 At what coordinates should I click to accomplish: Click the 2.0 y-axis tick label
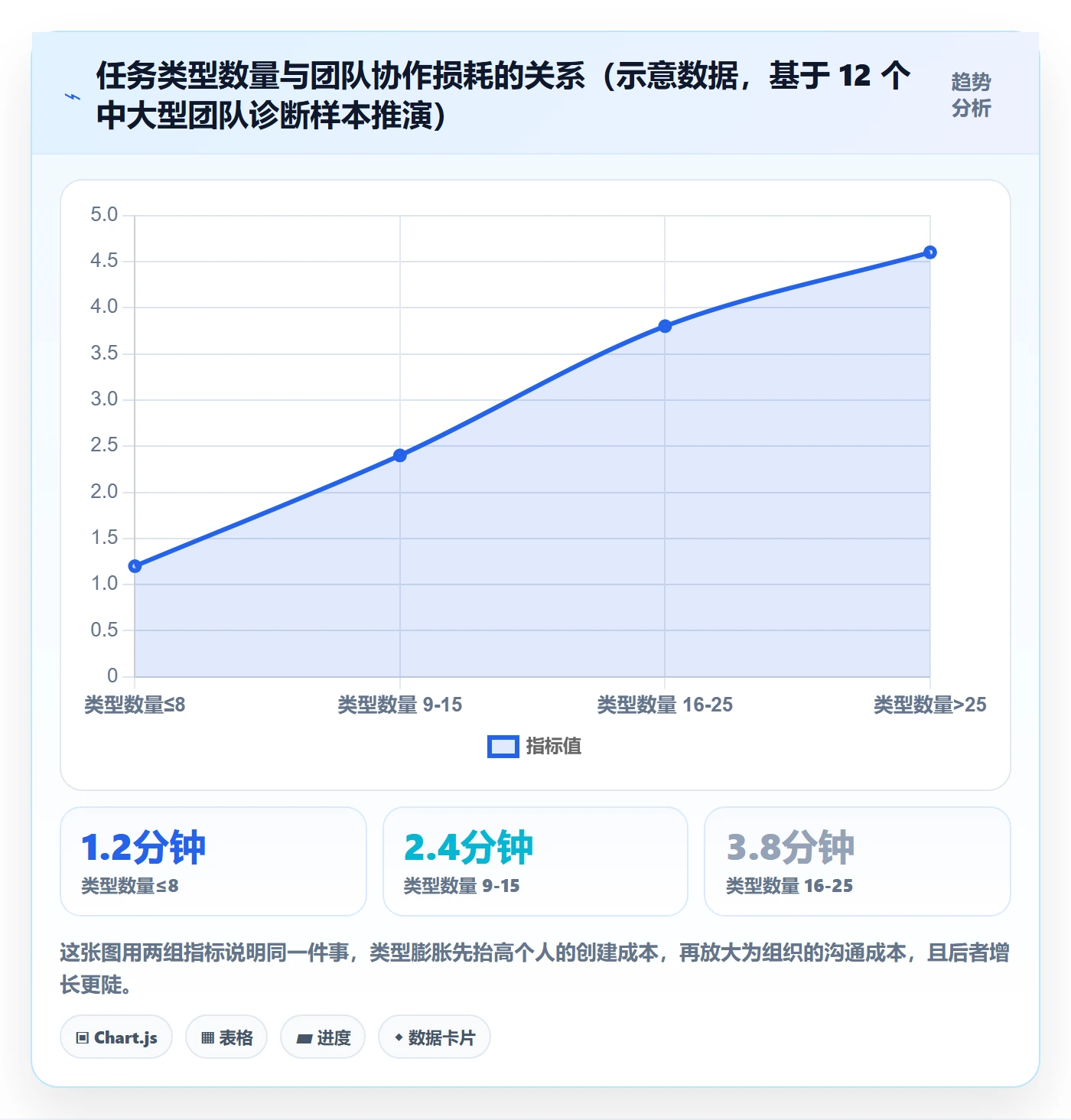[x=104, y=492]
